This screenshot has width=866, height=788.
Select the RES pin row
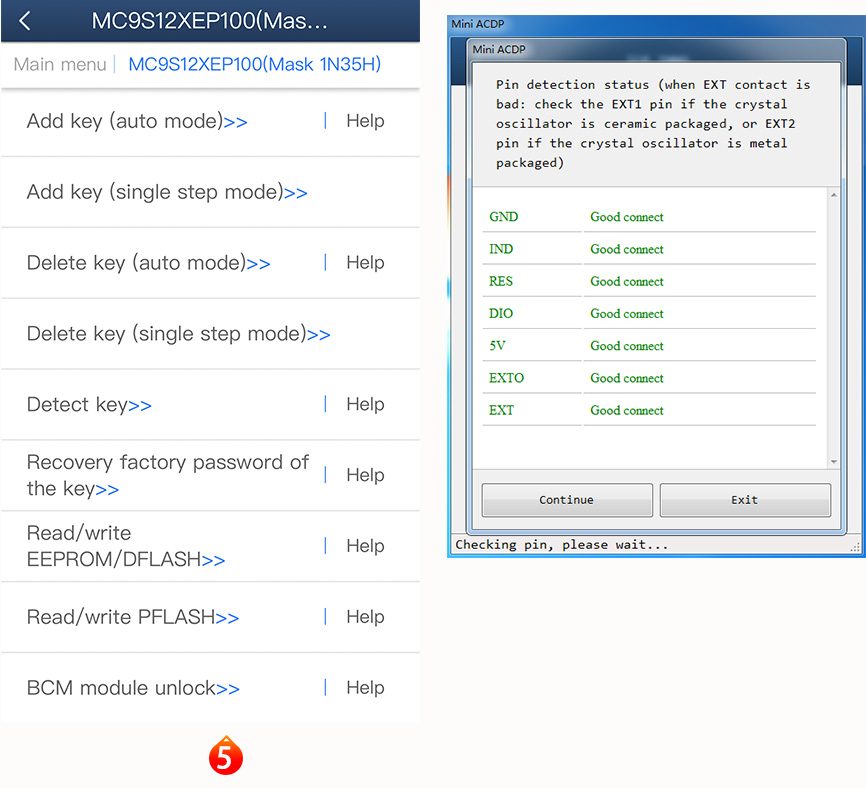pyautogui.click(x=650, y=282)
